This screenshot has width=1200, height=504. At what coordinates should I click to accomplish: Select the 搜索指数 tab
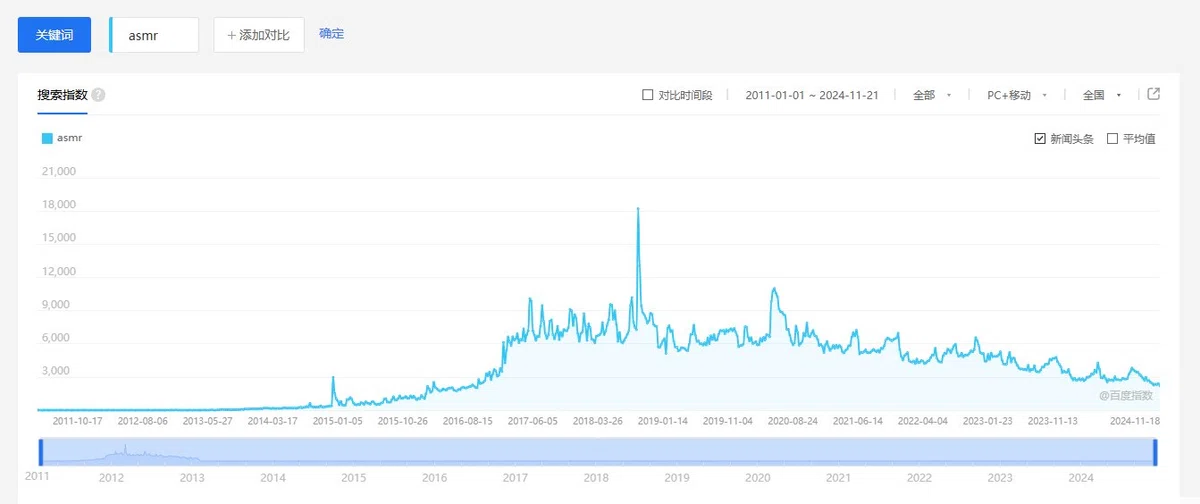[x=62, y=95]
